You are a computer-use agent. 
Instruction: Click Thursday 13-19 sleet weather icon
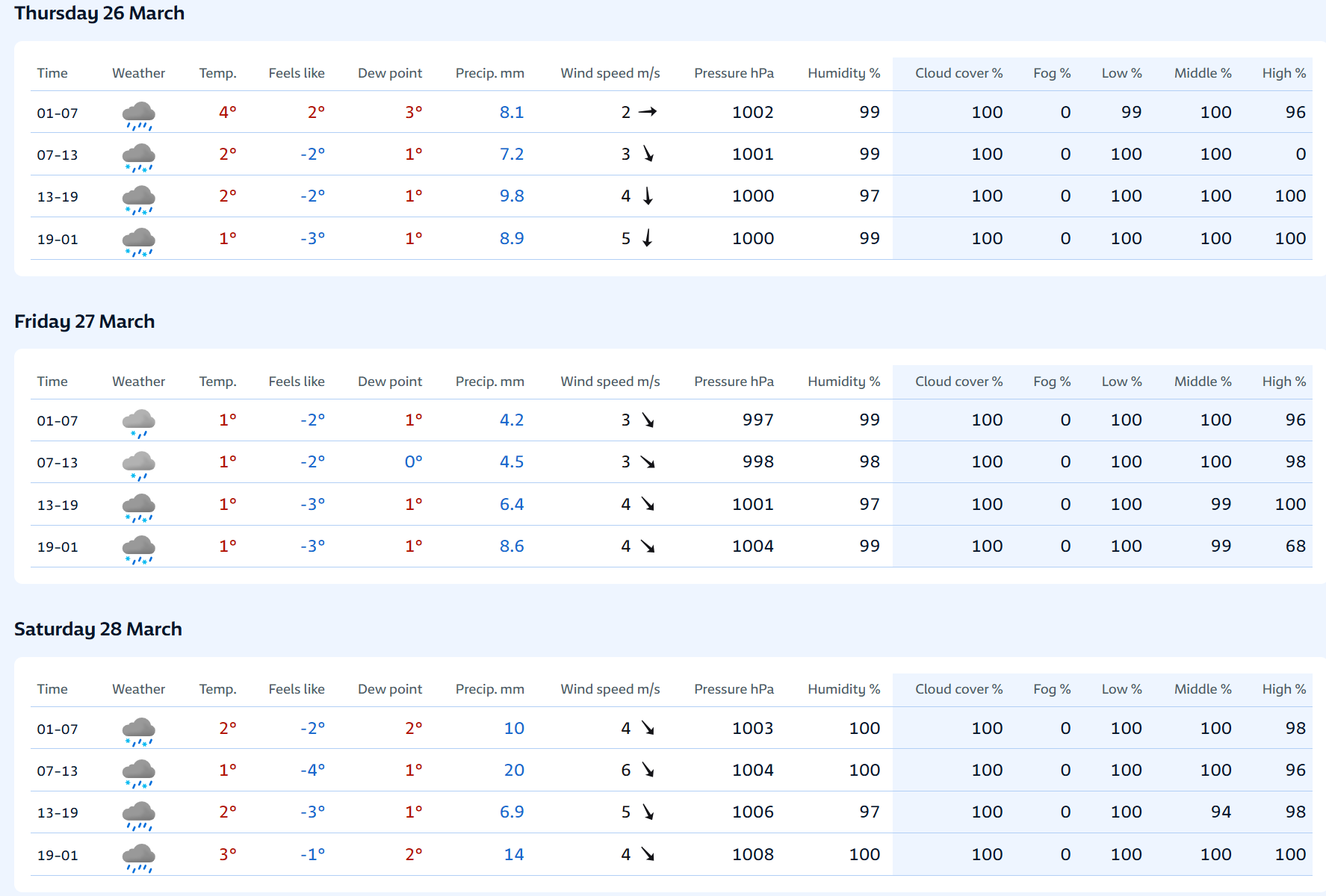[x=138, y=199]
